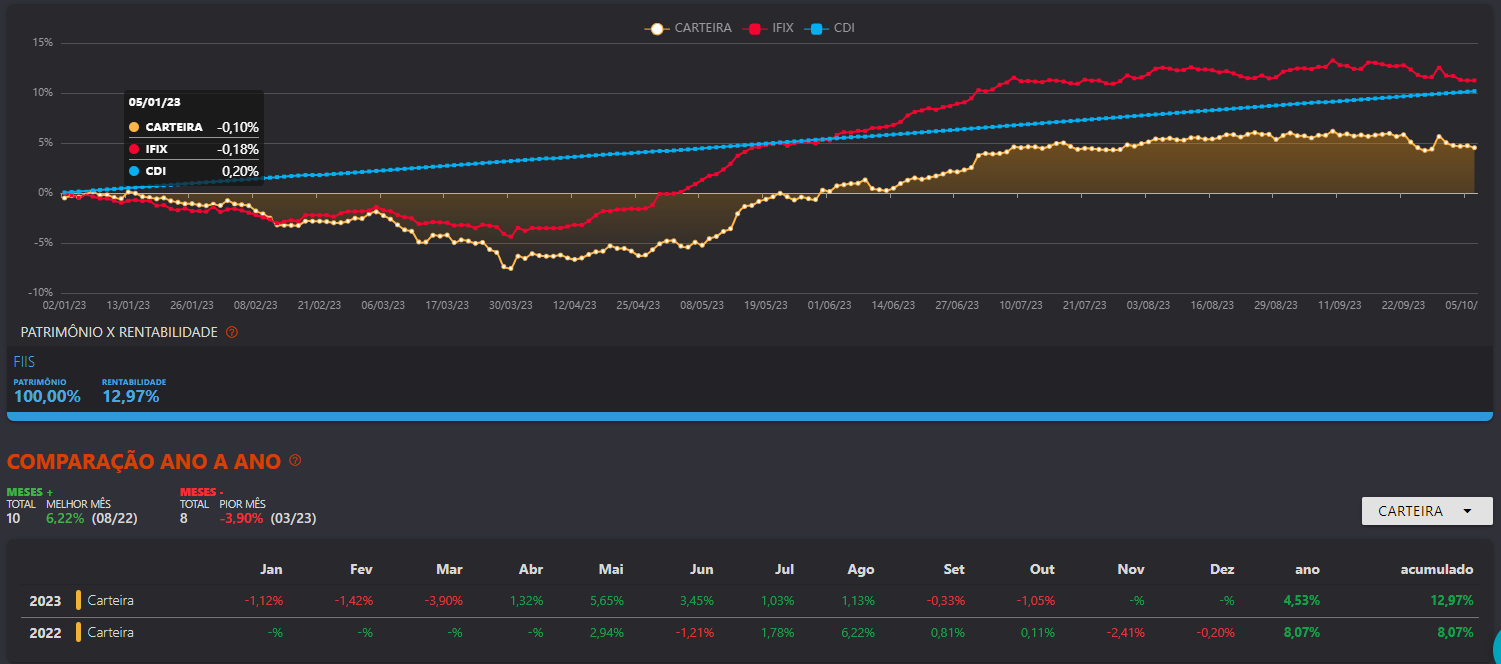
Task: Click the 2023 August value 1,13%
Action: pyautogui.click(x=857, y=601)
